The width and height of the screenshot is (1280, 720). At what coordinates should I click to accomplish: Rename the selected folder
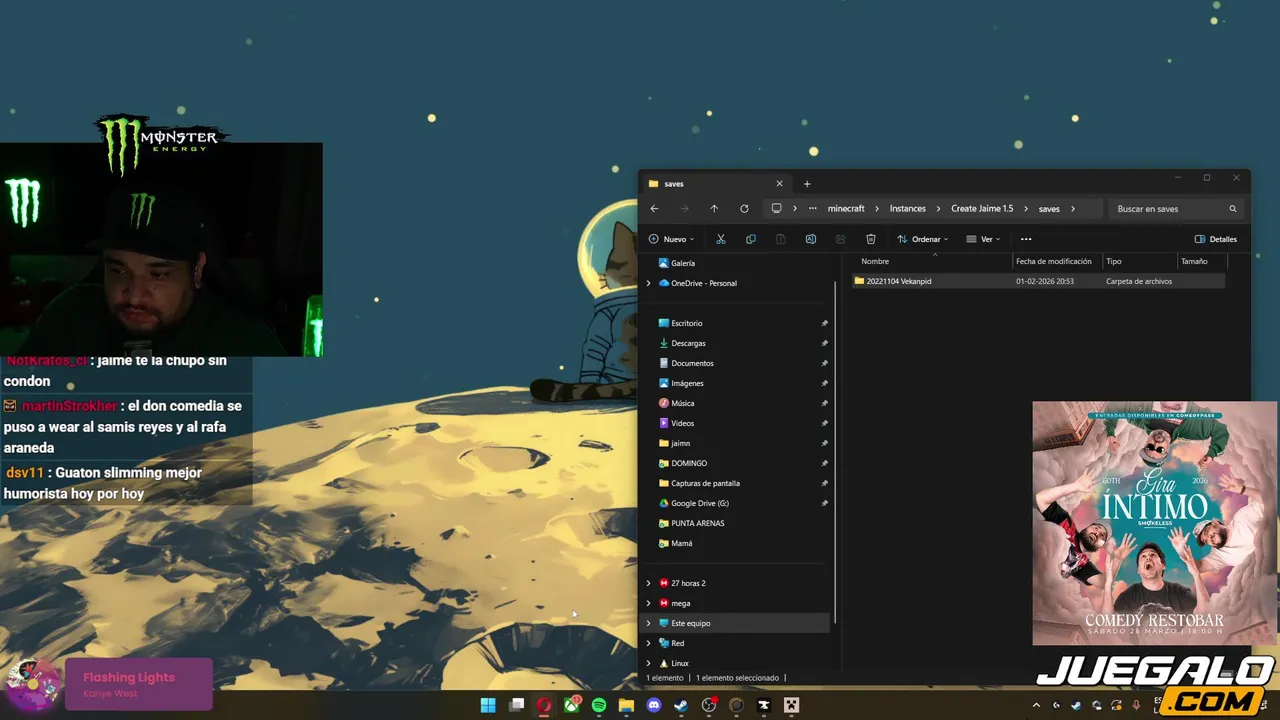[x=811, y=239]
